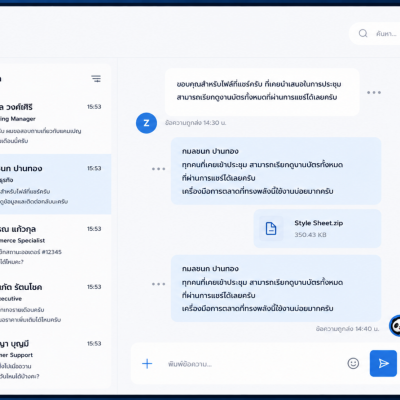Click the message text input field
Image resolution: width=400 pixels, height=400 pixels.
tap(253, 364)
